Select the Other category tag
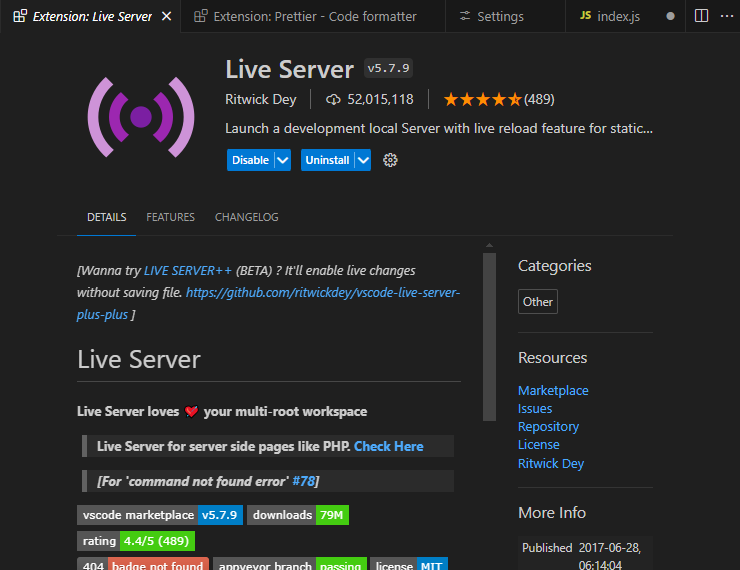This screenshot has height=570, width=740. coord(538,302)
